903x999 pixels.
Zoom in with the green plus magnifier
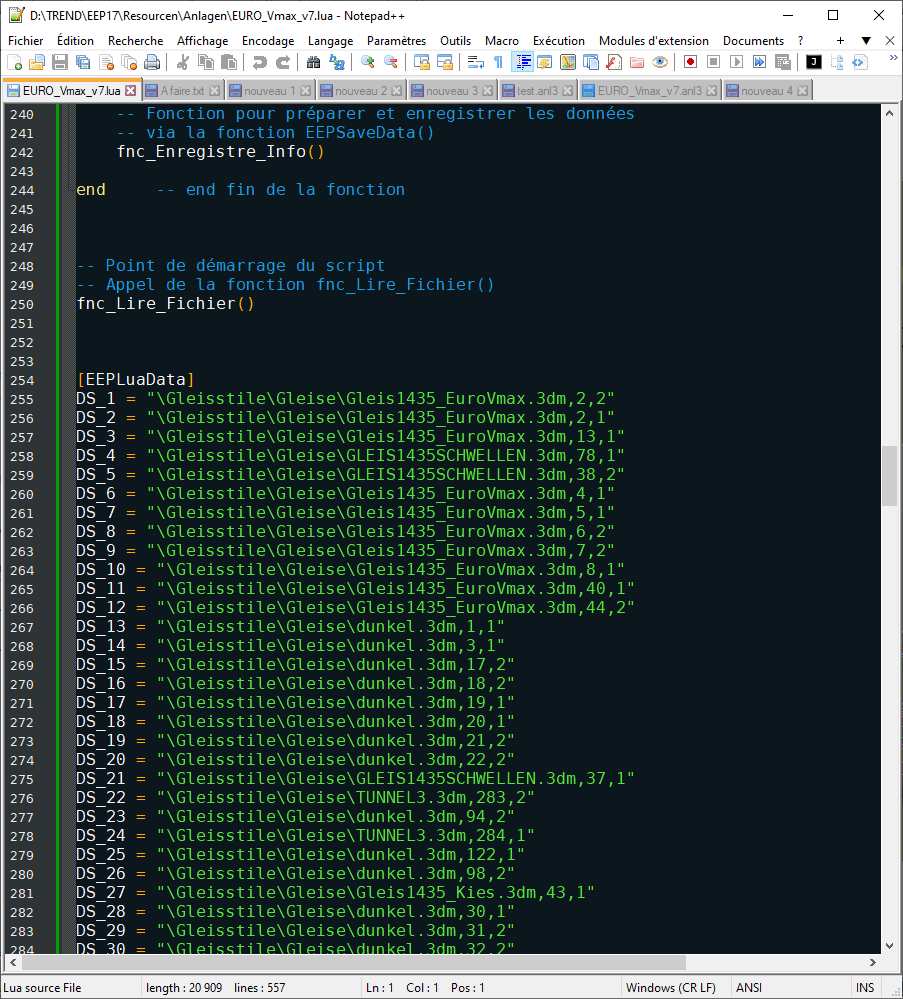point(367,62)
